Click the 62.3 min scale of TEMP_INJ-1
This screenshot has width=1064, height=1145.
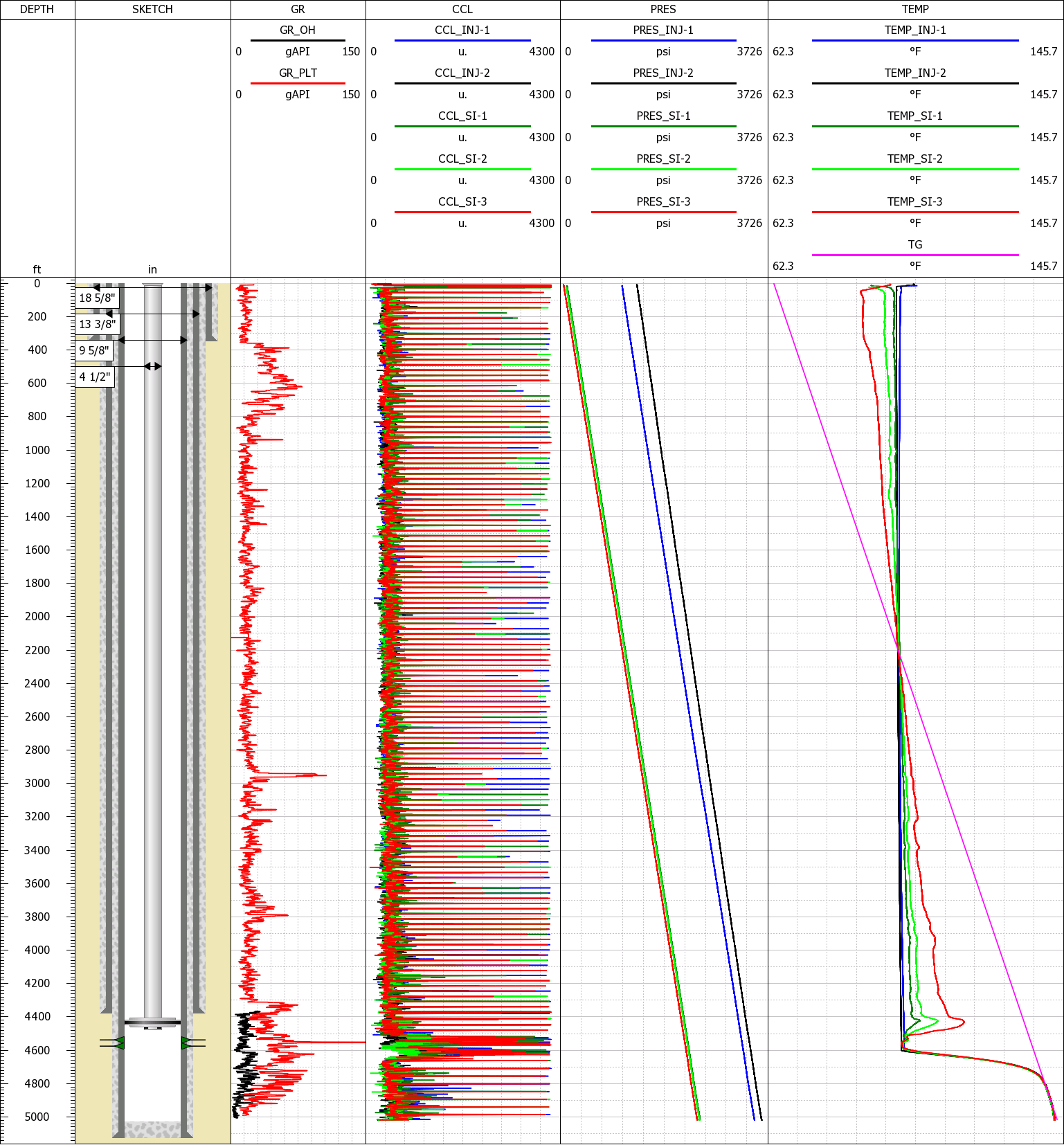(x=783, y=51)
